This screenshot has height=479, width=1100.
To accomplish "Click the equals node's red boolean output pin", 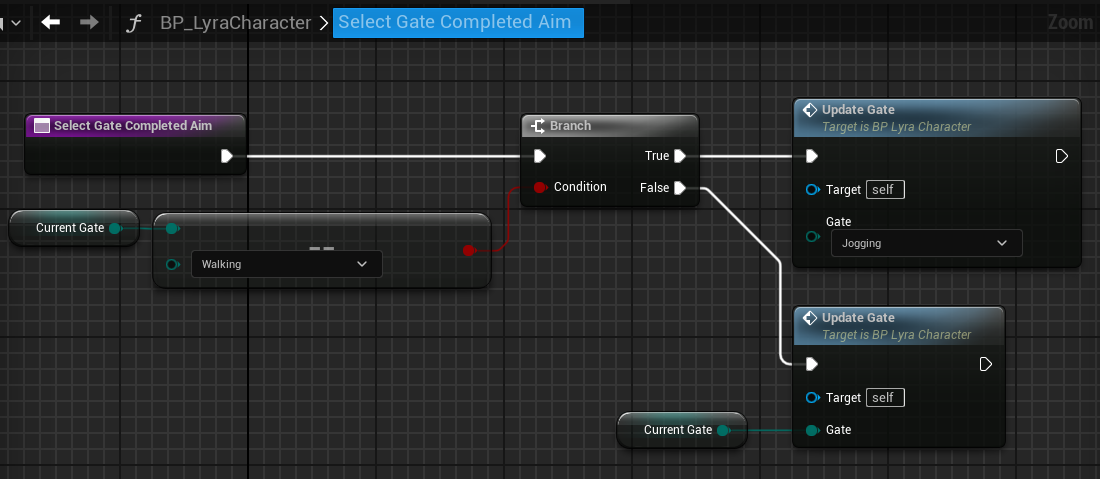I will click(469, 250).
